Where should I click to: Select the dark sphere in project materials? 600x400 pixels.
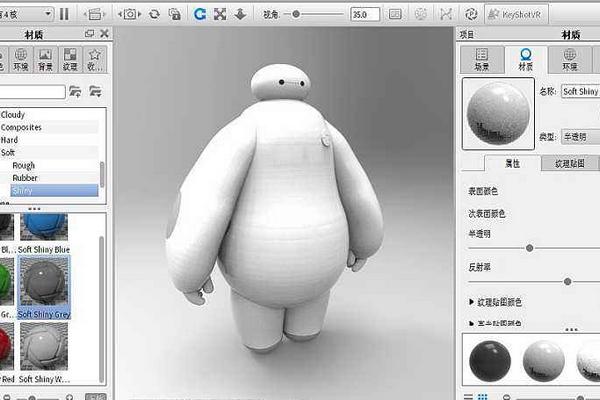coord(490,361)
